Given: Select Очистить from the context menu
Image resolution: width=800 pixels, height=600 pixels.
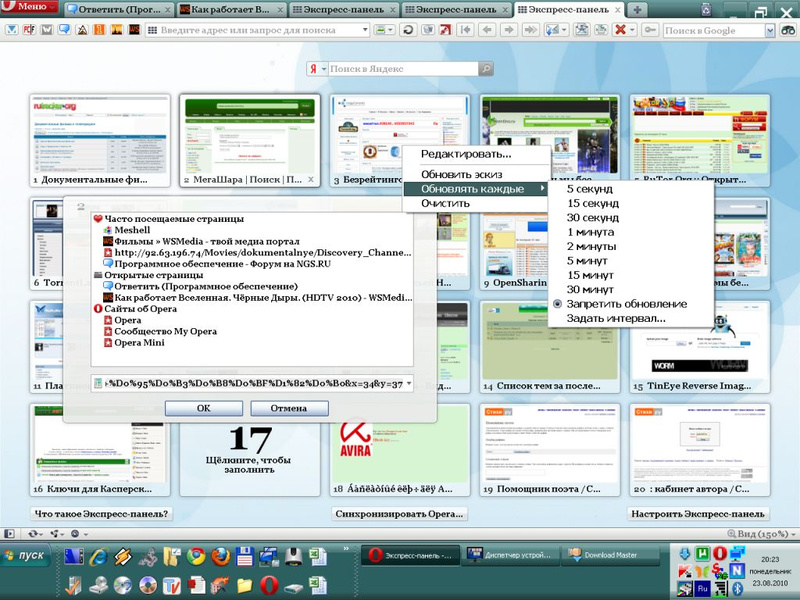Looking at the screenshot, I should [445, 203].
